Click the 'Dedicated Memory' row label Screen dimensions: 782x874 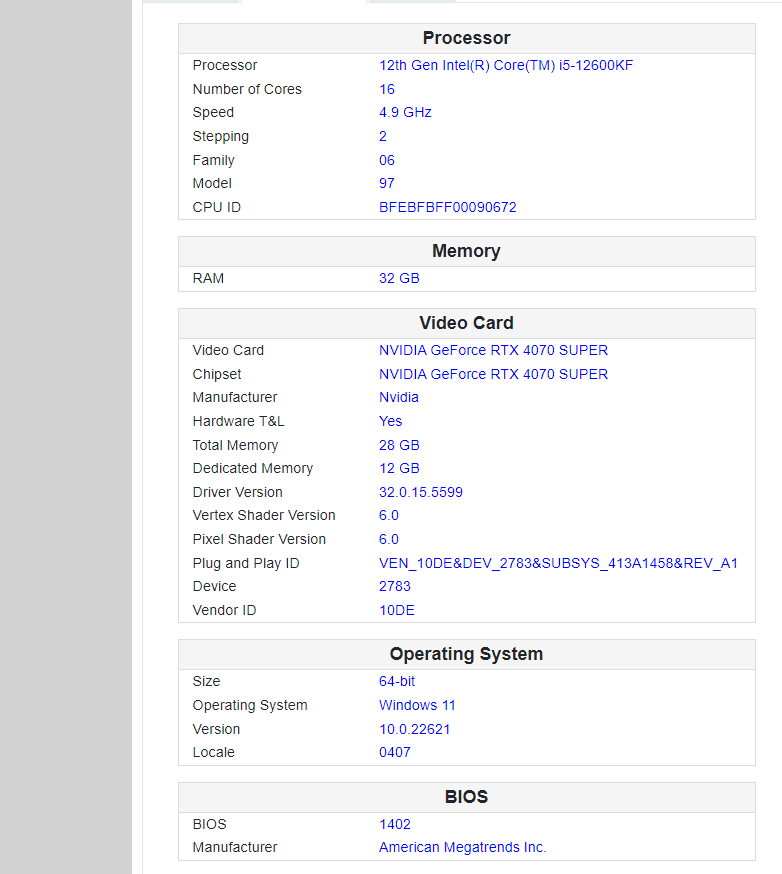click(x=252, y=468)
